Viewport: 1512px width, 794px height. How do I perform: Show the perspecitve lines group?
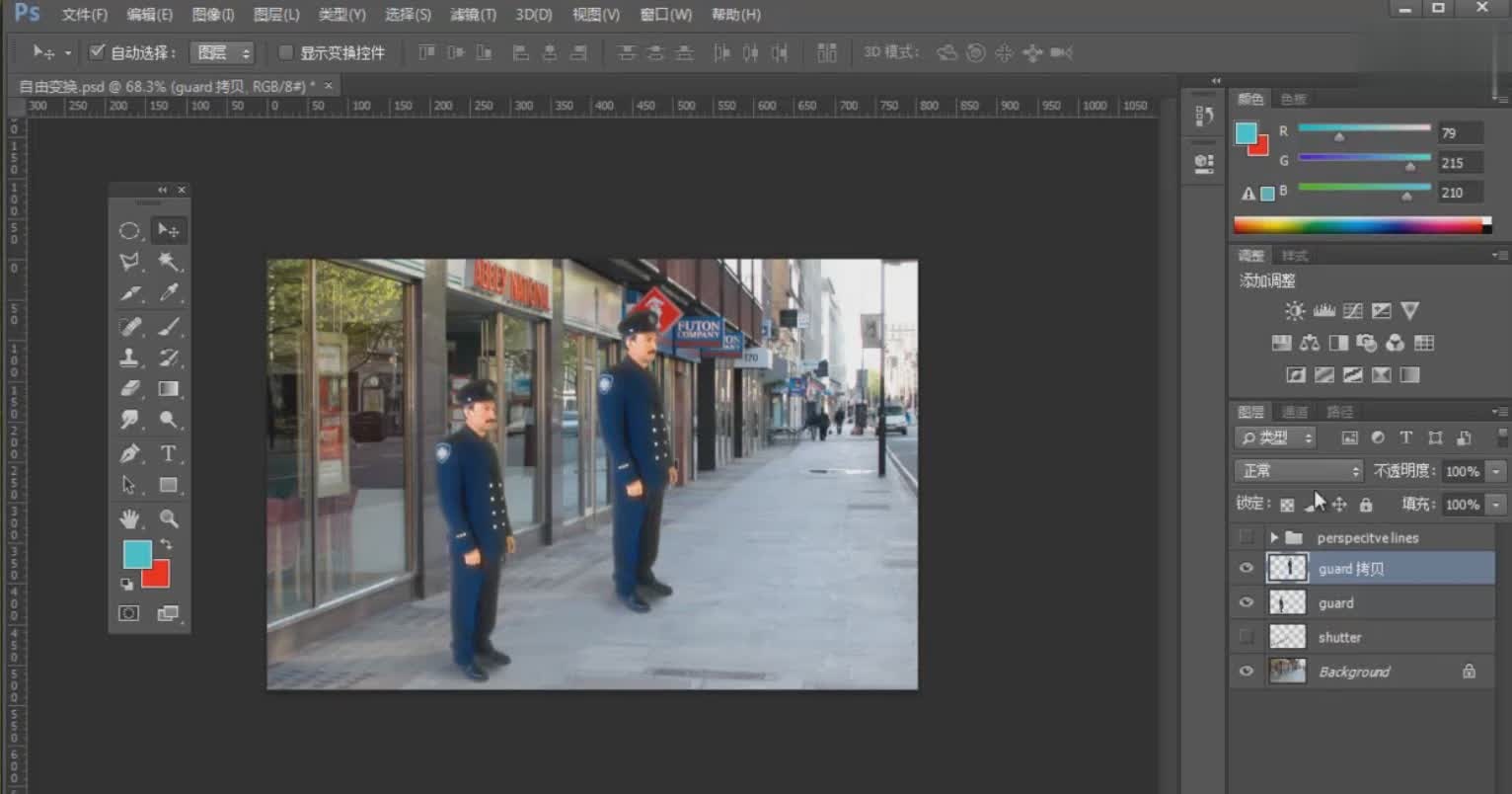click(1247, 537)
